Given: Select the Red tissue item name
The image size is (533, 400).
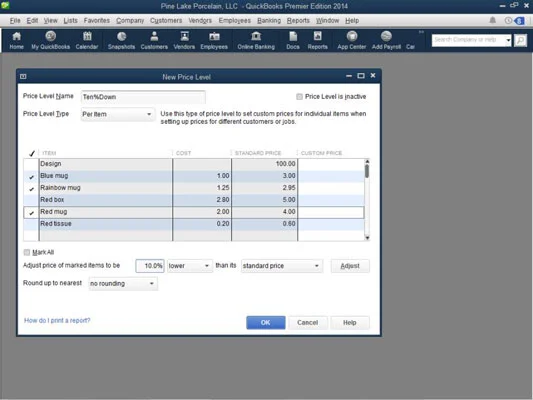Looking at the screenshot, I should tap(56, 224).
